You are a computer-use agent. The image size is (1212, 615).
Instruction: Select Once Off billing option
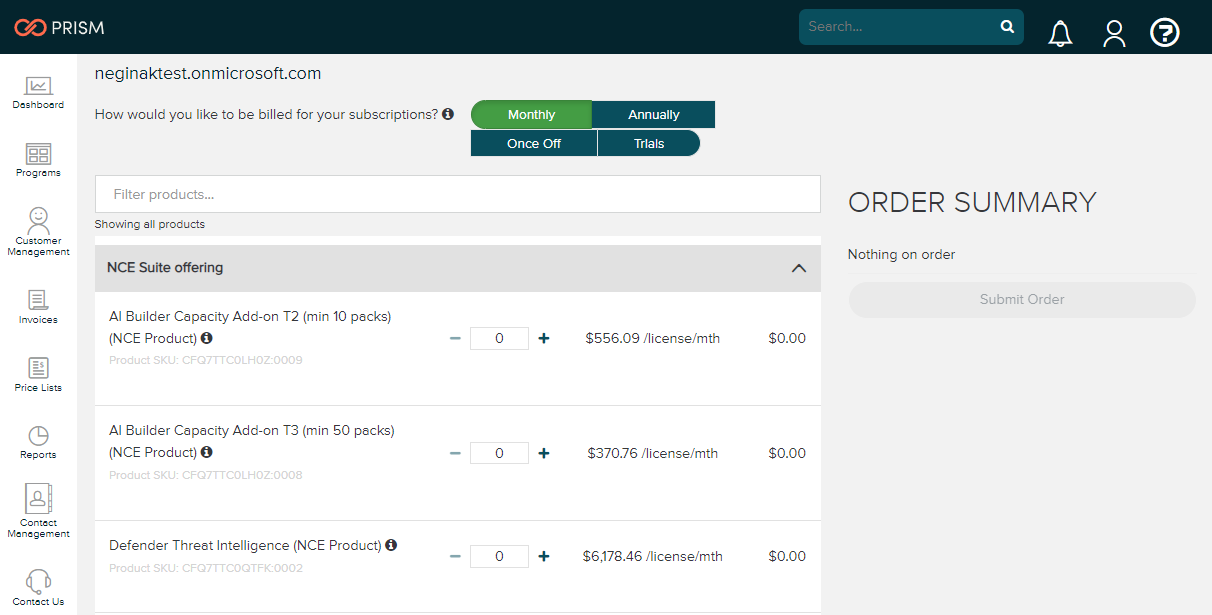(x=534, y=143)
